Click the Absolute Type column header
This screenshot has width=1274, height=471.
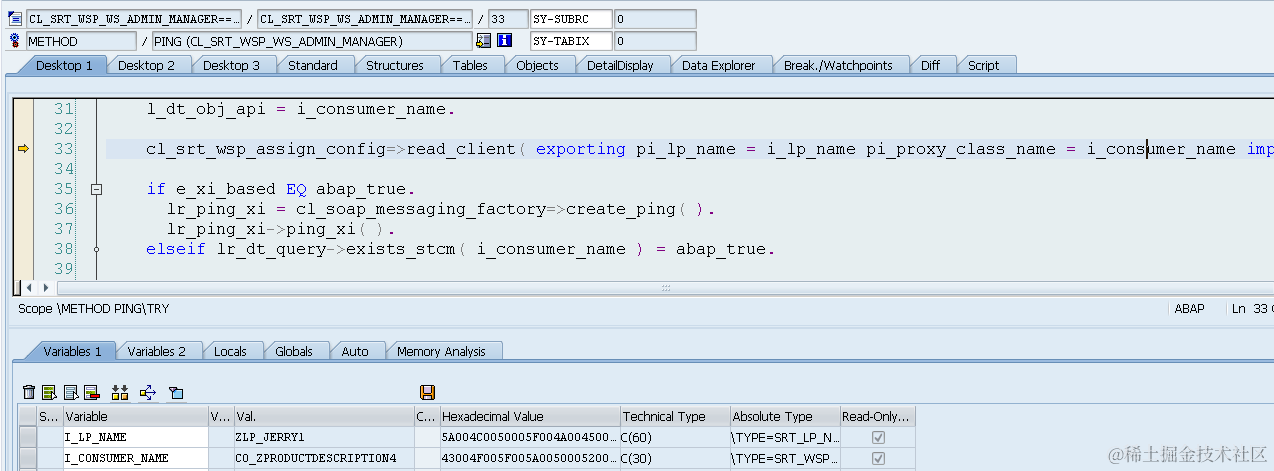[784, 416]
